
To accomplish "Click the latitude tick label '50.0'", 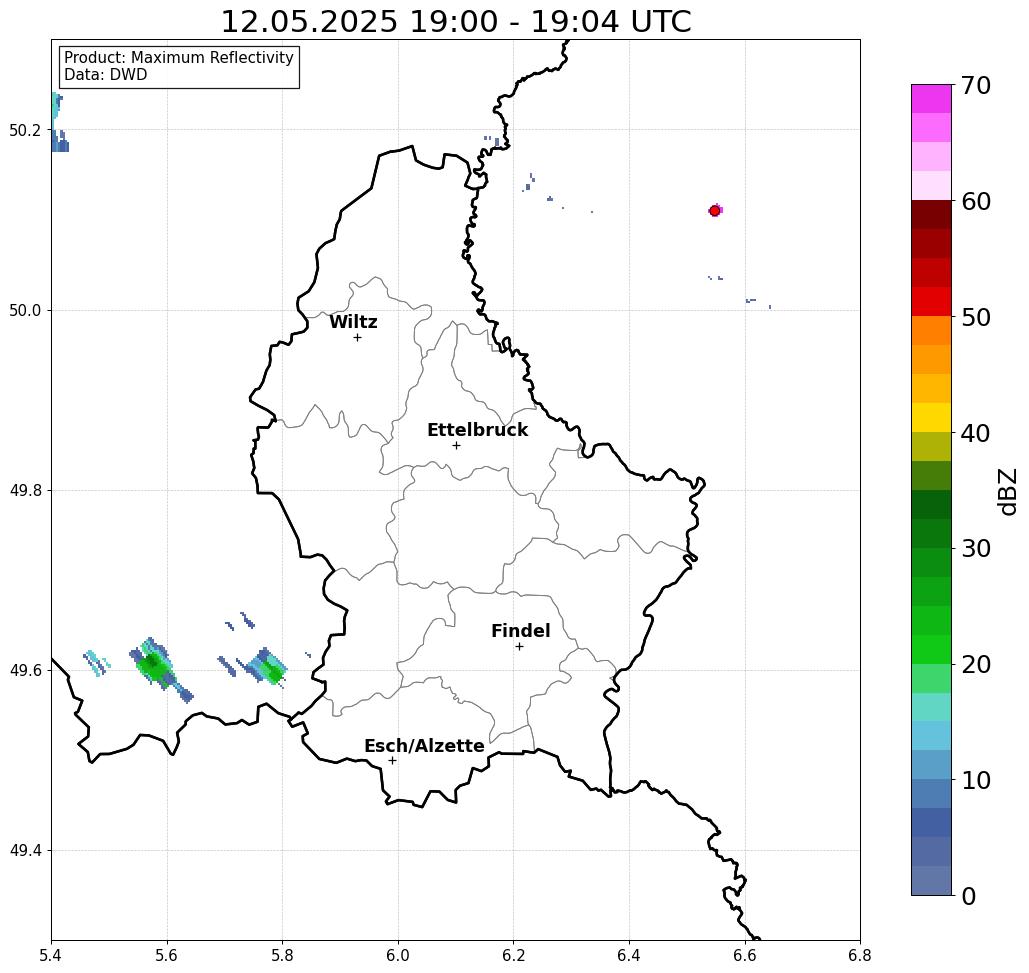I will pos(24,310).
